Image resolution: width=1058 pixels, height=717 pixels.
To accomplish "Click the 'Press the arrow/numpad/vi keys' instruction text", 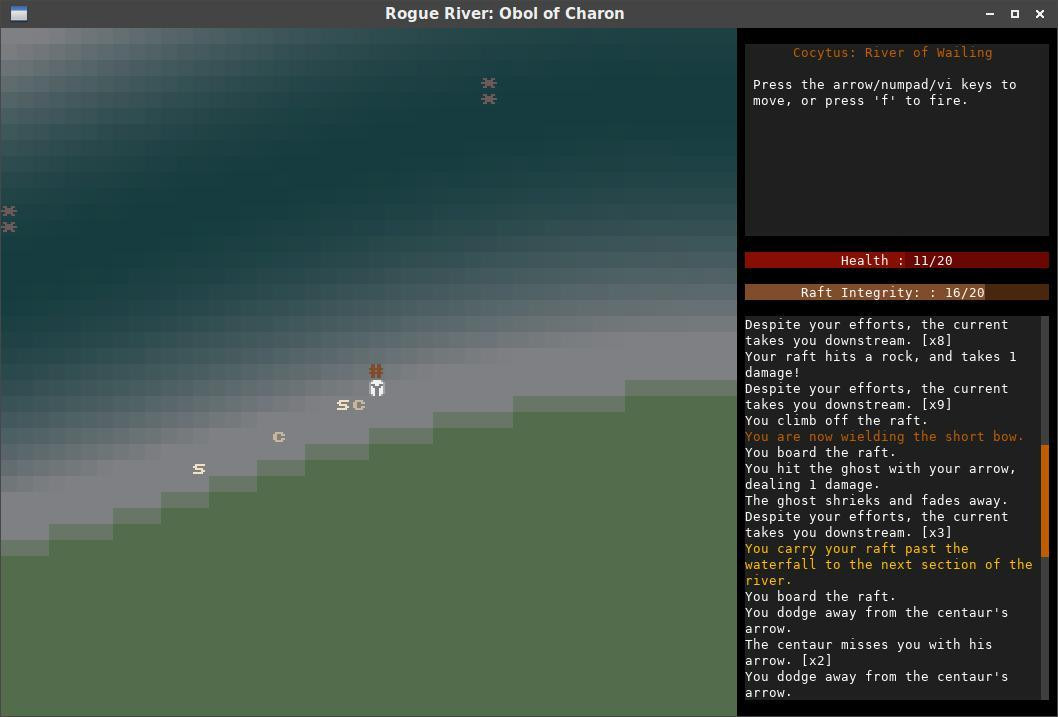I will coord(885,92).
